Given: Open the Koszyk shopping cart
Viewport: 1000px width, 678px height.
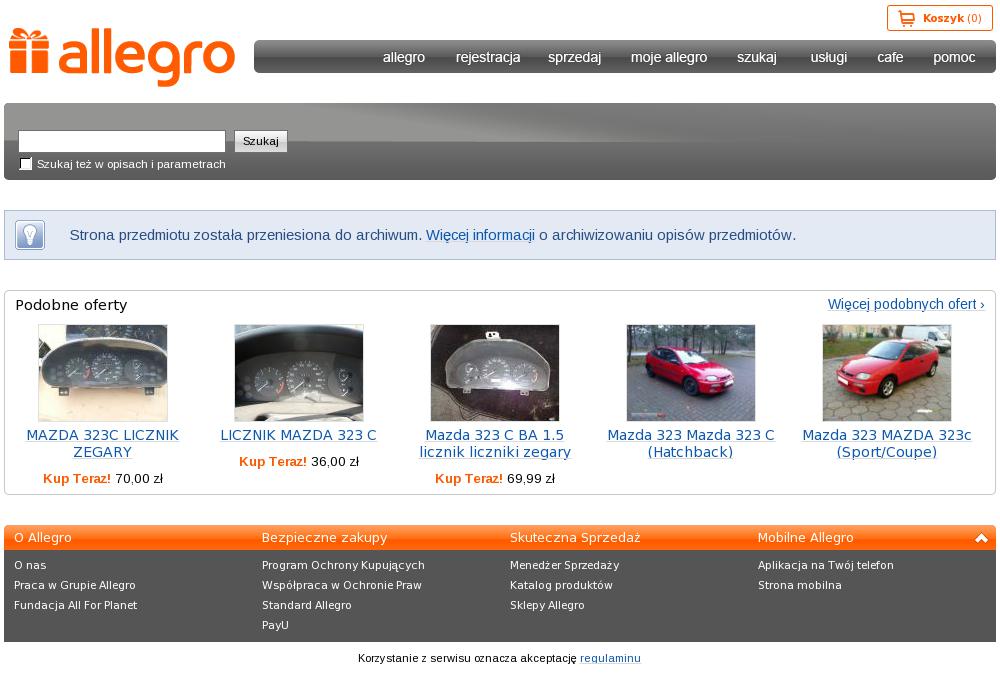Looking at the screenshot, I should click(939, 18).
